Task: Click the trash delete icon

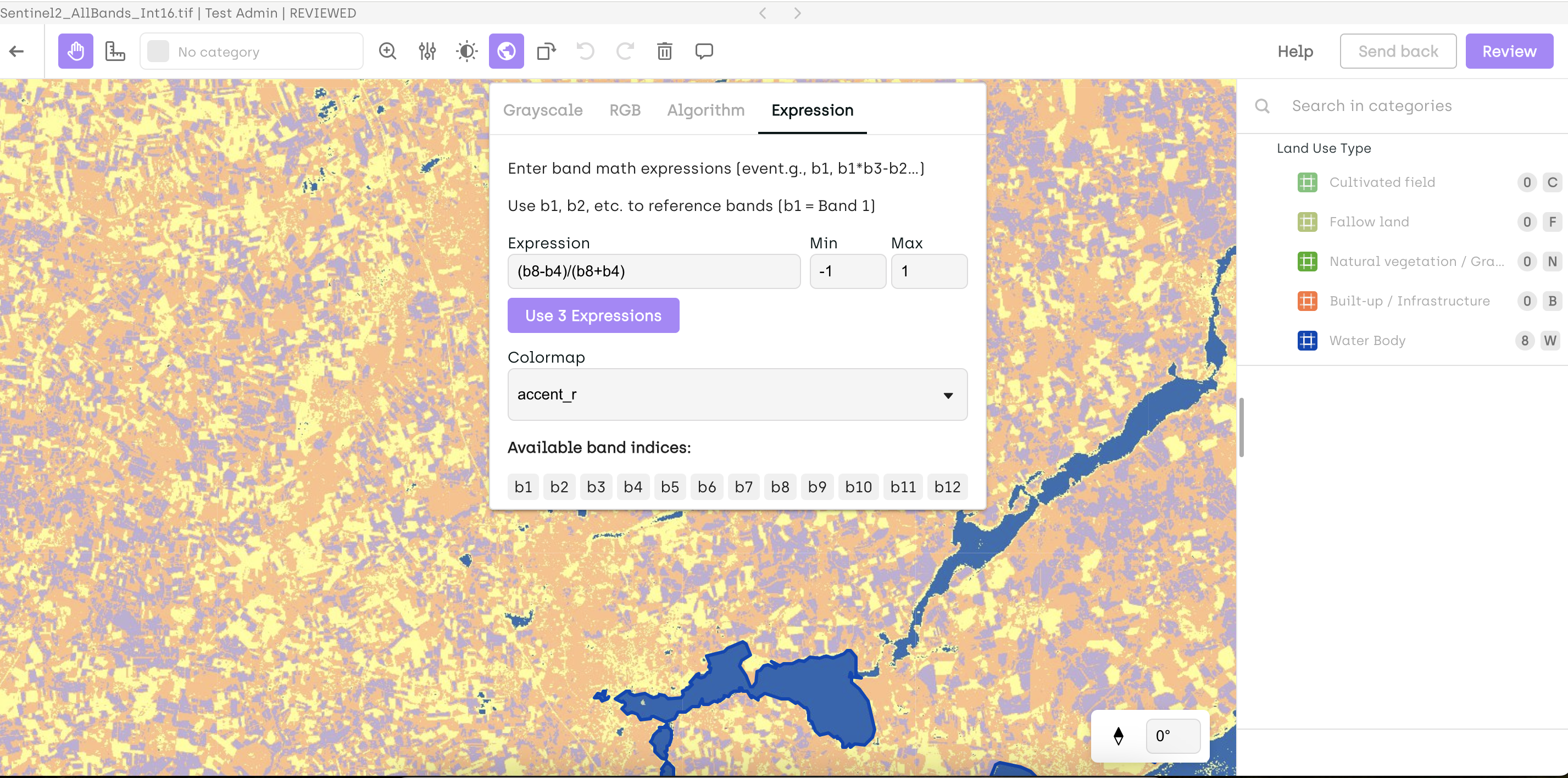Action: 665,51
